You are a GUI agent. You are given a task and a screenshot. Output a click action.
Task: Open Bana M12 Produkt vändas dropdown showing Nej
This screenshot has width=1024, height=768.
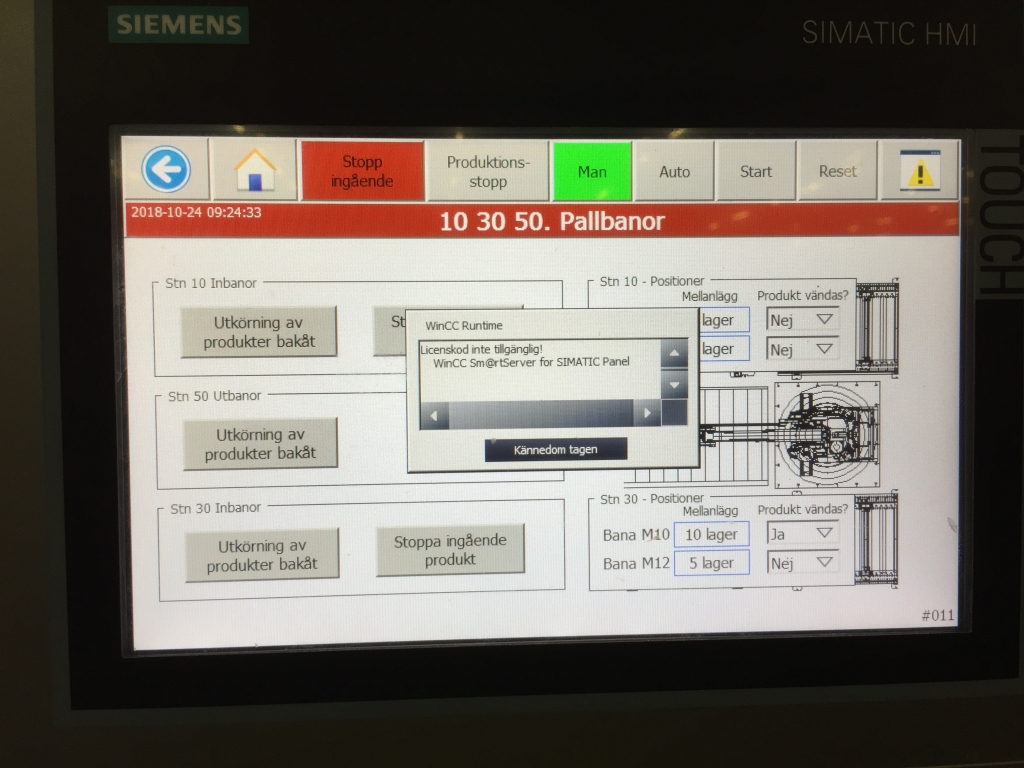coord(802,562)
